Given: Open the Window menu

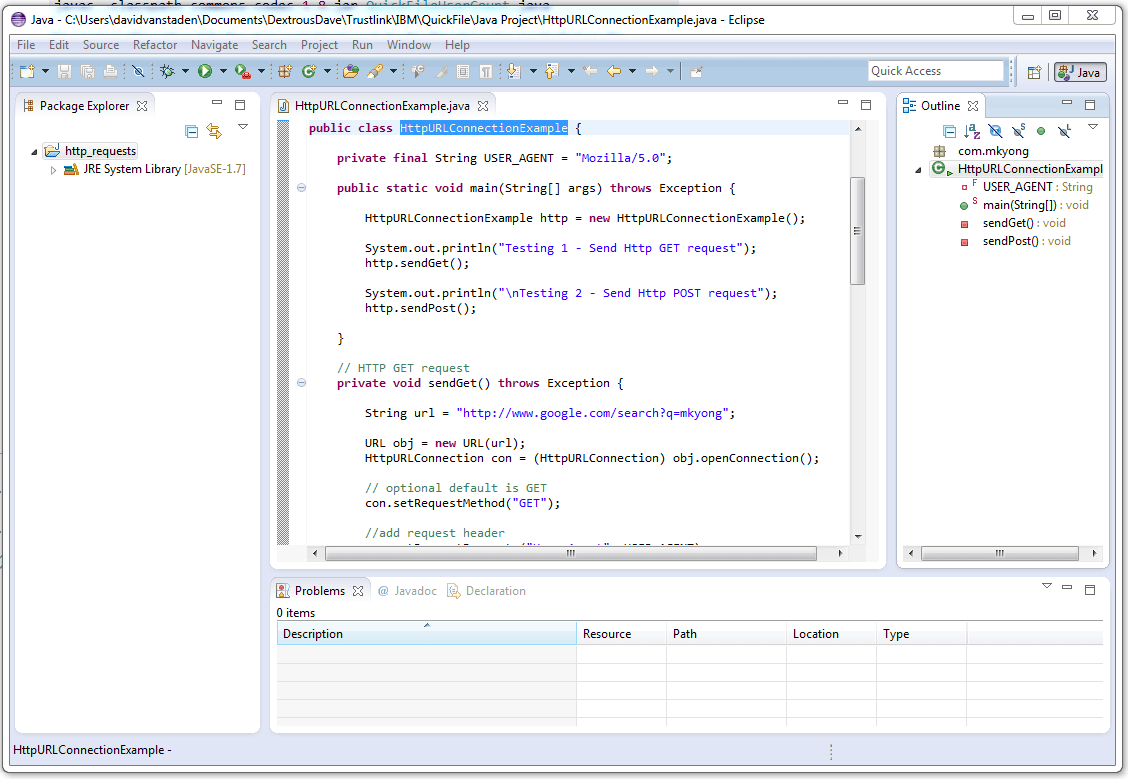Looking at the screenshot, I should [409, 45].
